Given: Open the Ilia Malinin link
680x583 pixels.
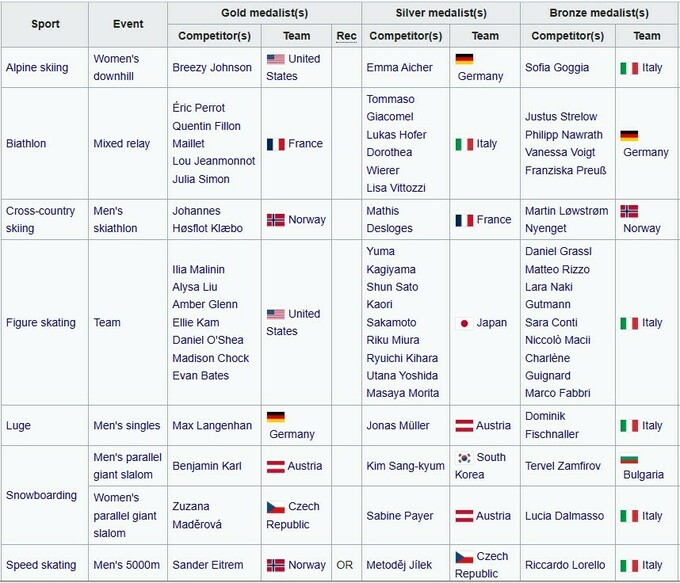Looking at the screenshot, I should click(198, 270).
